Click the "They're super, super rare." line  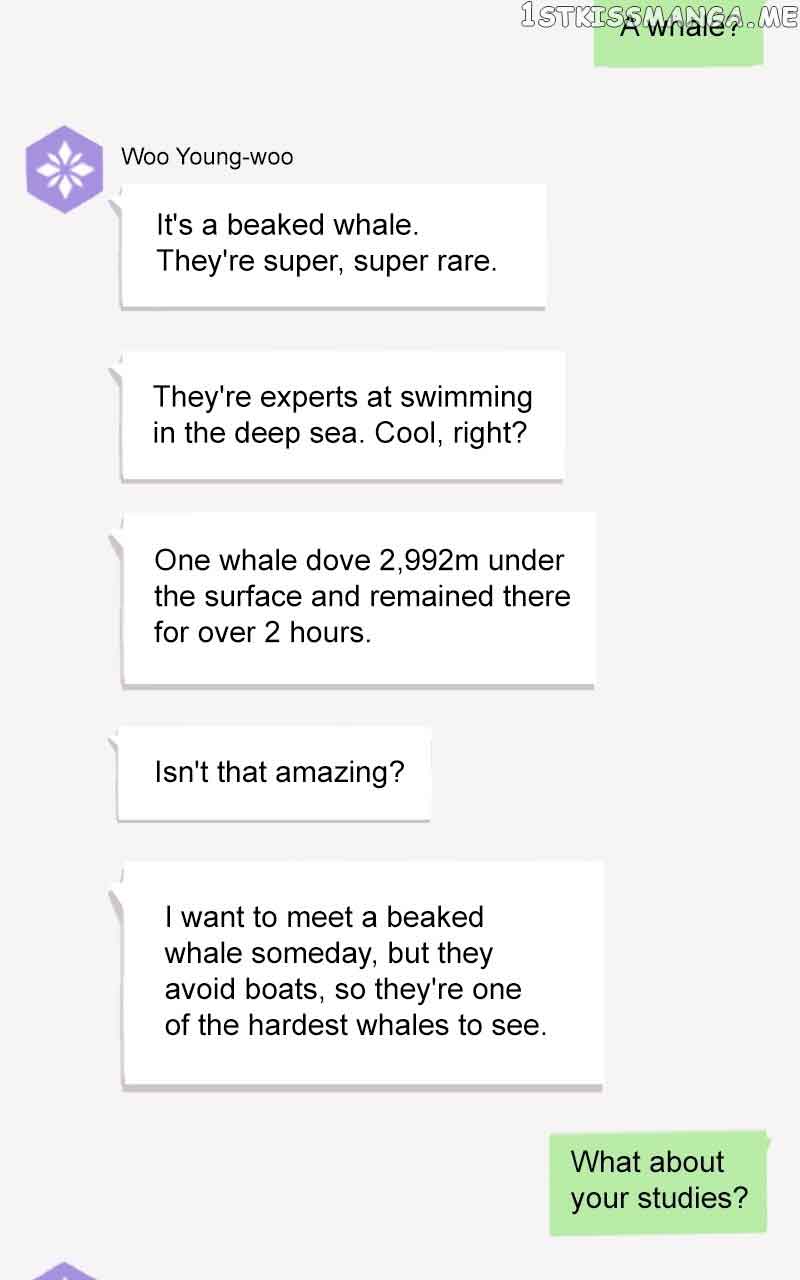click(x=326, y=262)
